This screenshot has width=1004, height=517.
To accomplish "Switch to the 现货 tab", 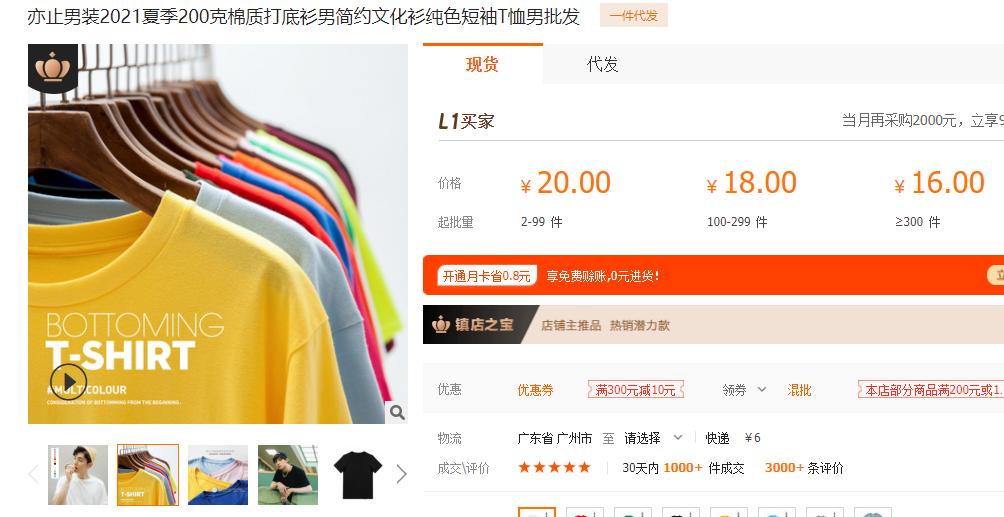I will (x=483, y=64).
